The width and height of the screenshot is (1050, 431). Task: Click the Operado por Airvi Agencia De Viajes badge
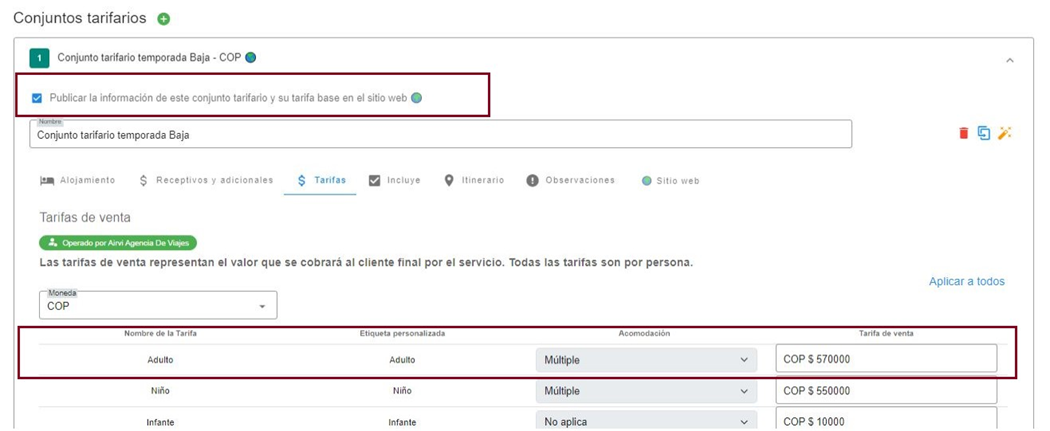(118, 243)
